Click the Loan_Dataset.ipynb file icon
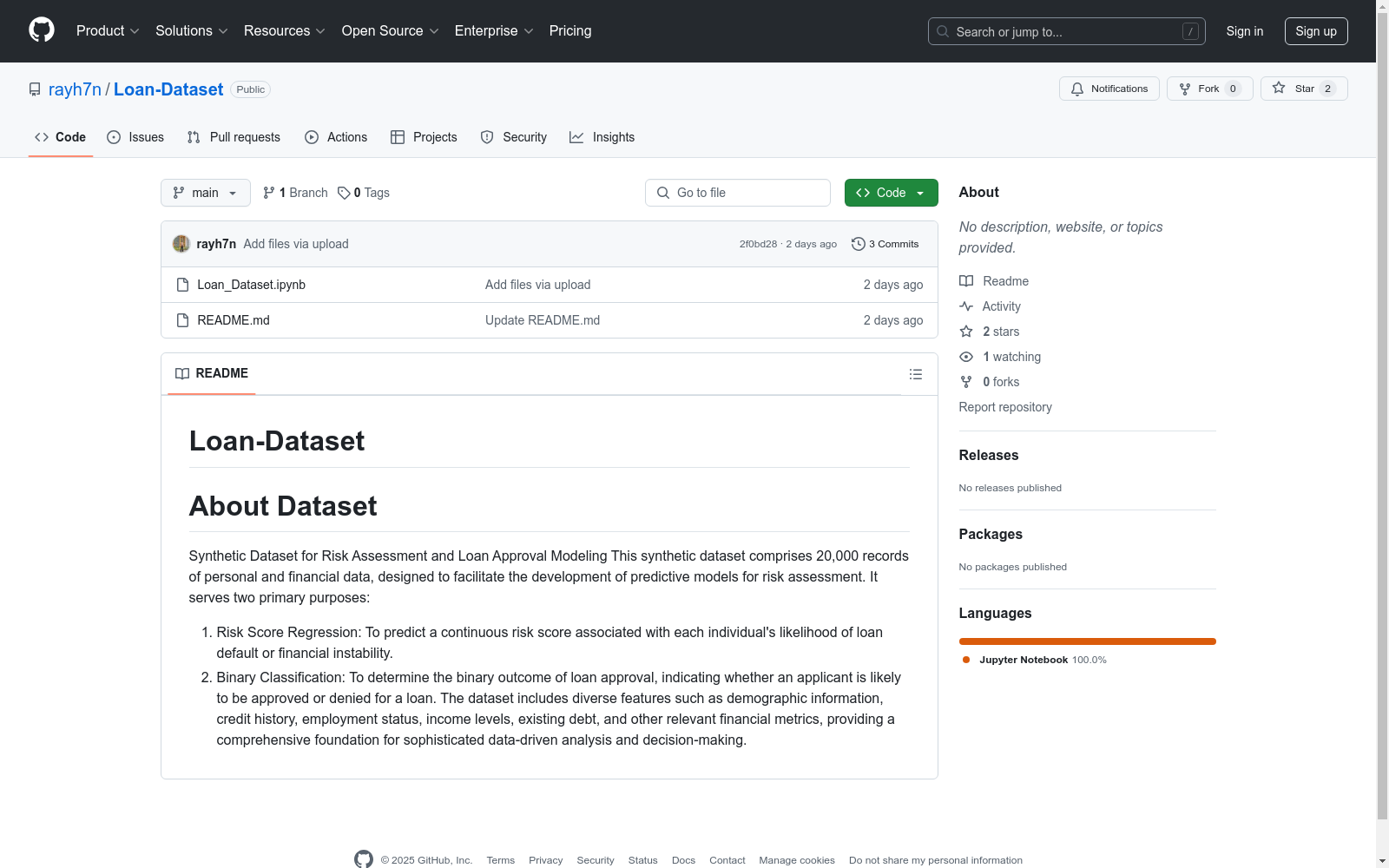 pyautogui.click(x=182, y=285)
